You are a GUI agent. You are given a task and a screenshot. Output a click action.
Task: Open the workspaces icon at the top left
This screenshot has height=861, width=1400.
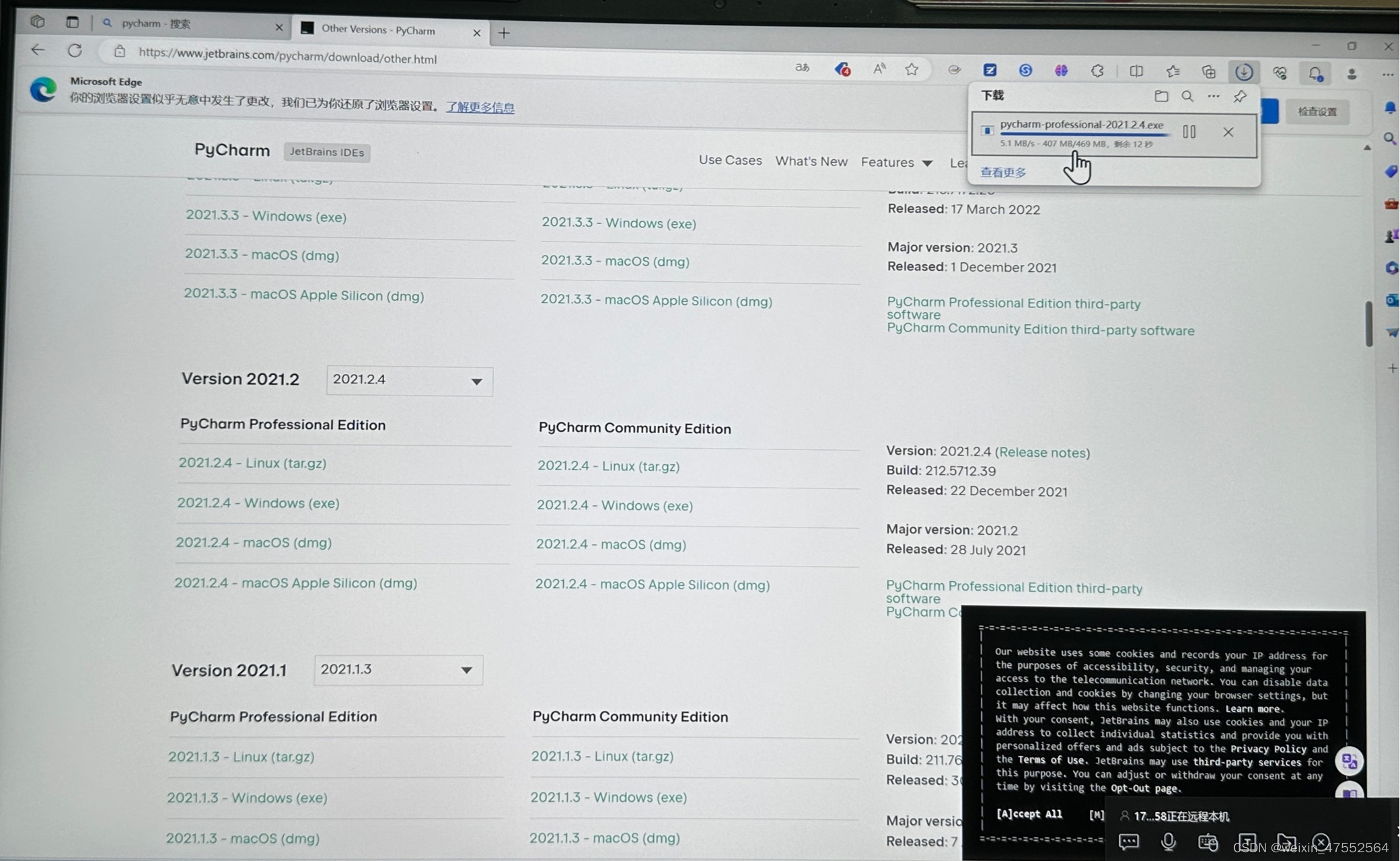tap(38, 22)
